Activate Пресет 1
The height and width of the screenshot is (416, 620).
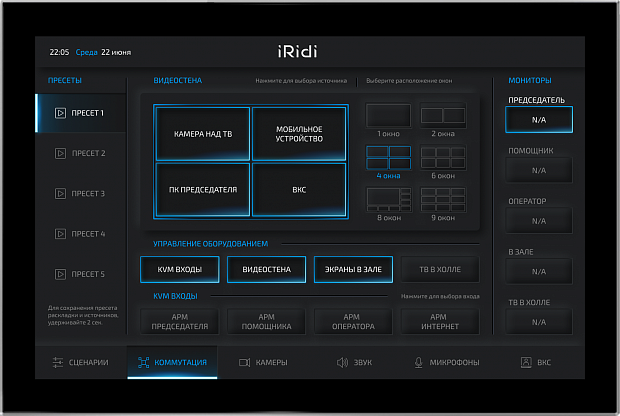(x=81, y=114)
